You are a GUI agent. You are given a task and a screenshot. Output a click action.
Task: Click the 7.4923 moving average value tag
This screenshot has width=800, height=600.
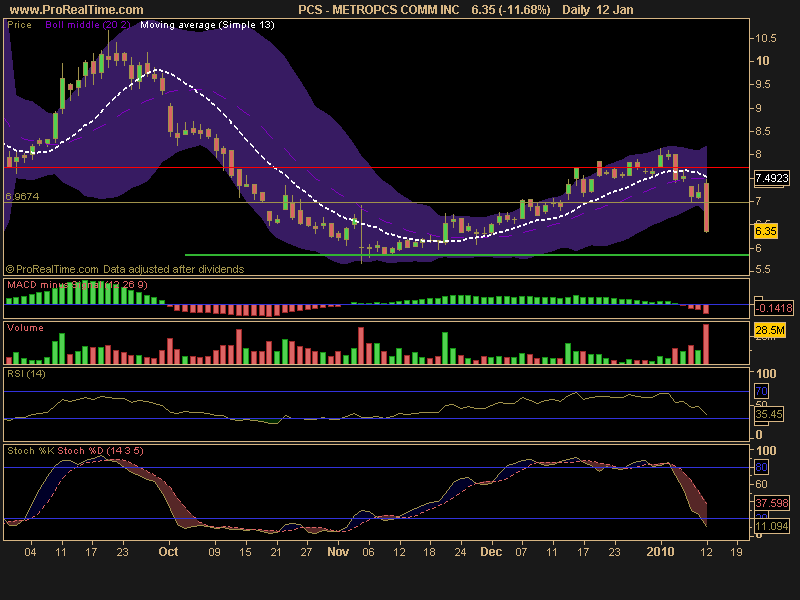(x=771, y=178)
